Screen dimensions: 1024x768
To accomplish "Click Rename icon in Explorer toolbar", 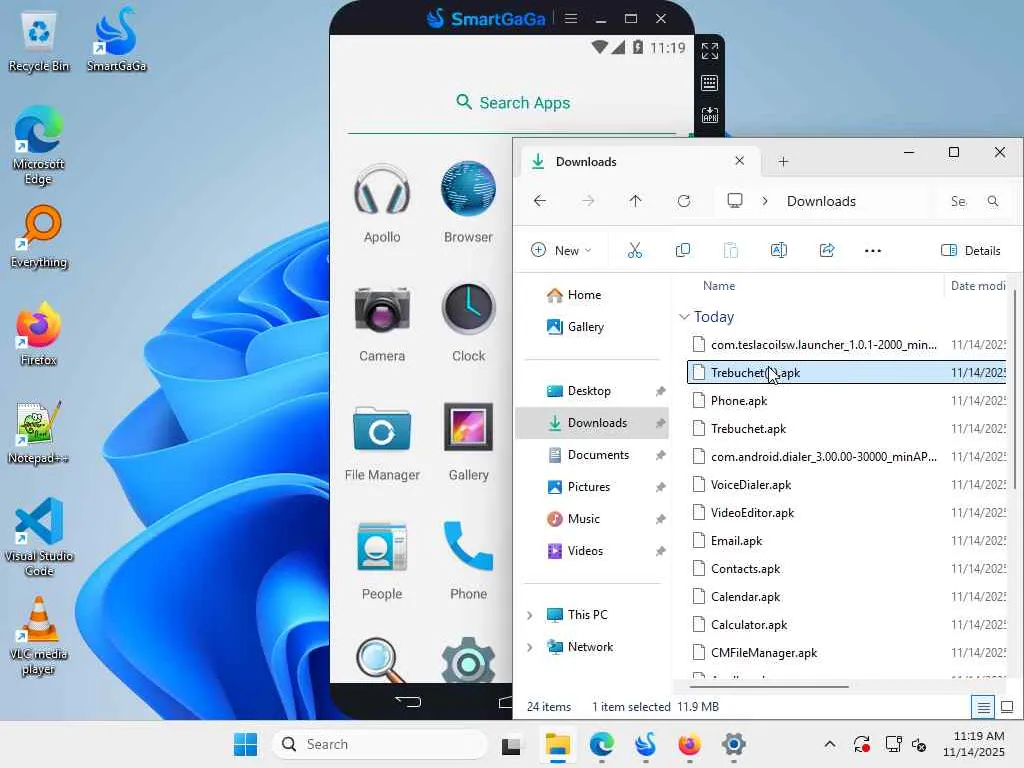I will (778, 250).
